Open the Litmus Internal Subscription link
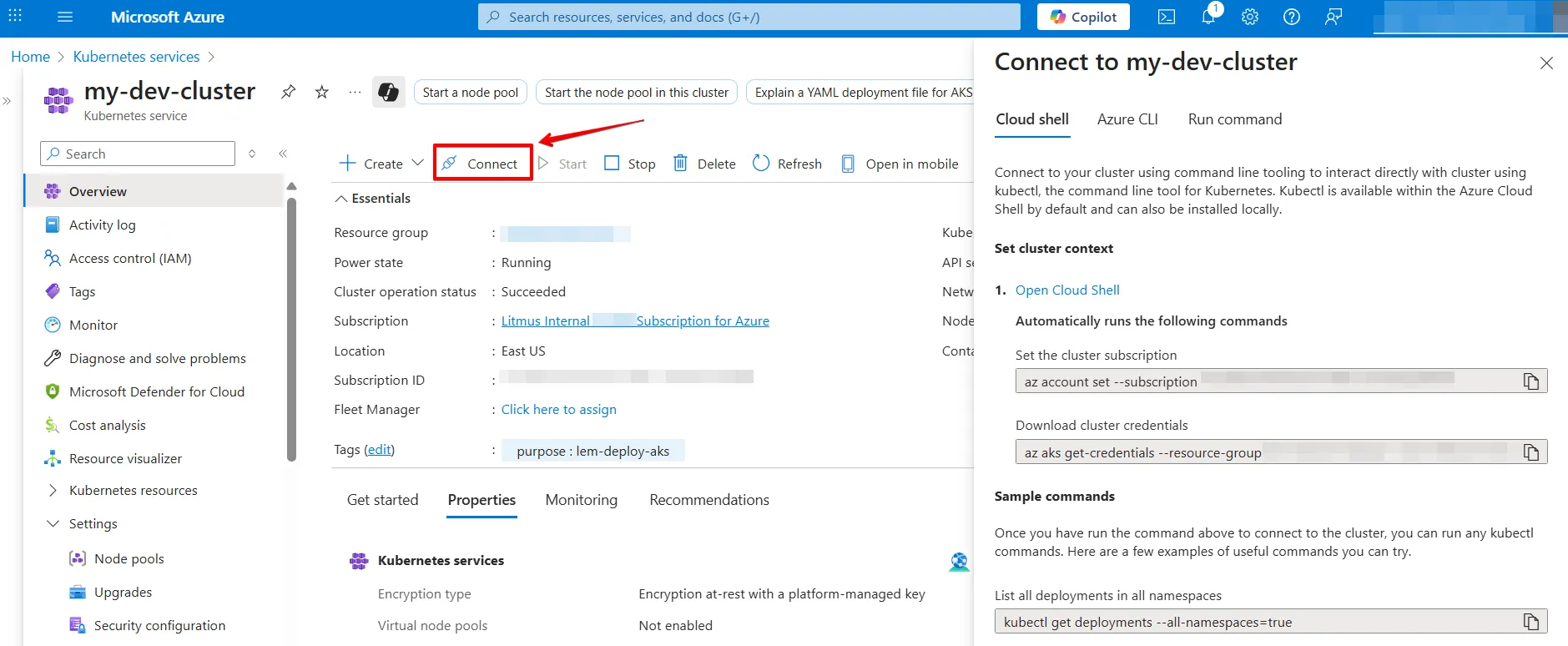Viewport: 1568px width, 646px height. pyautogui.click(x=635, y=320)
